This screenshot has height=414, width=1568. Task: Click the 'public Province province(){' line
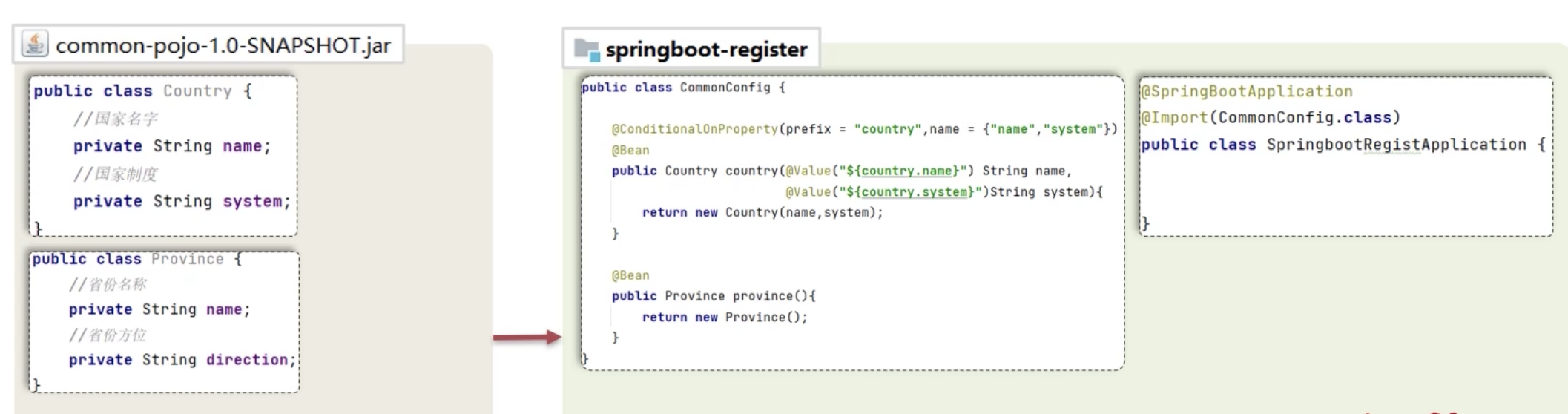click(x=714, y=296)
